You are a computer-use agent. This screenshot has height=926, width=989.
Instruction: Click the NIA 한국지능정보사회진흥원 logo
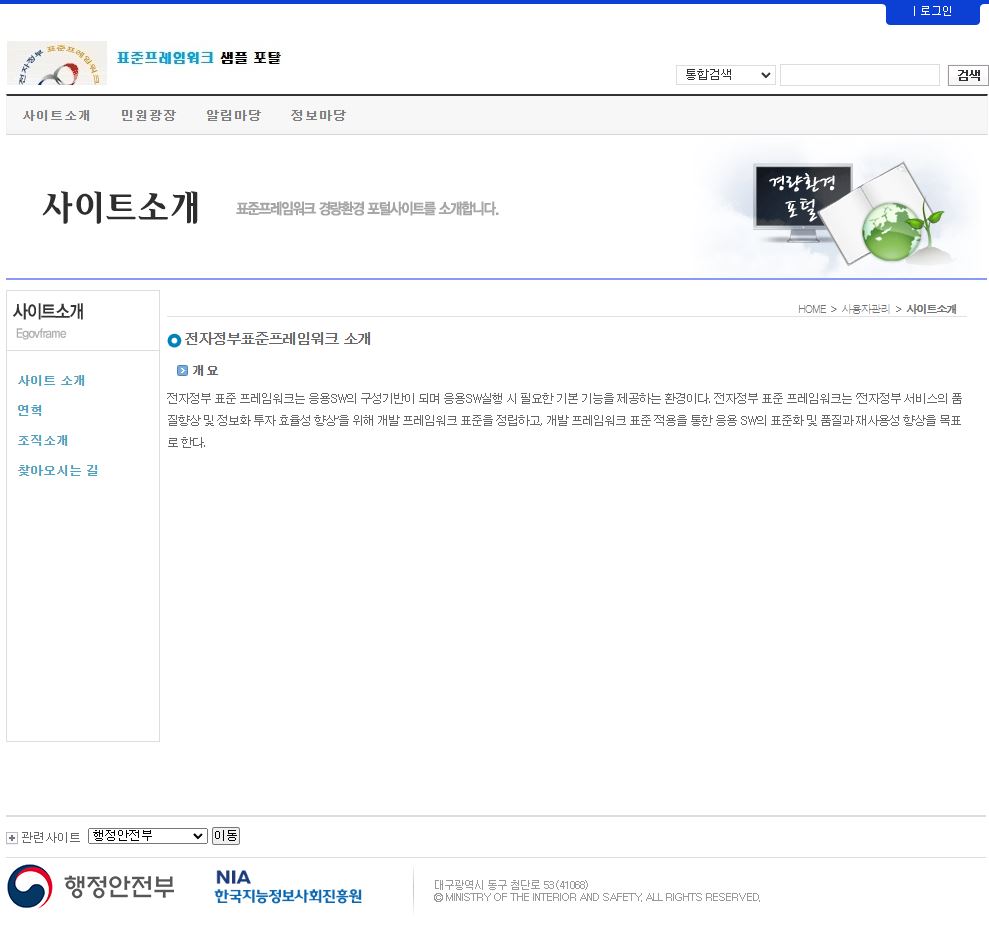coord(288,886)
